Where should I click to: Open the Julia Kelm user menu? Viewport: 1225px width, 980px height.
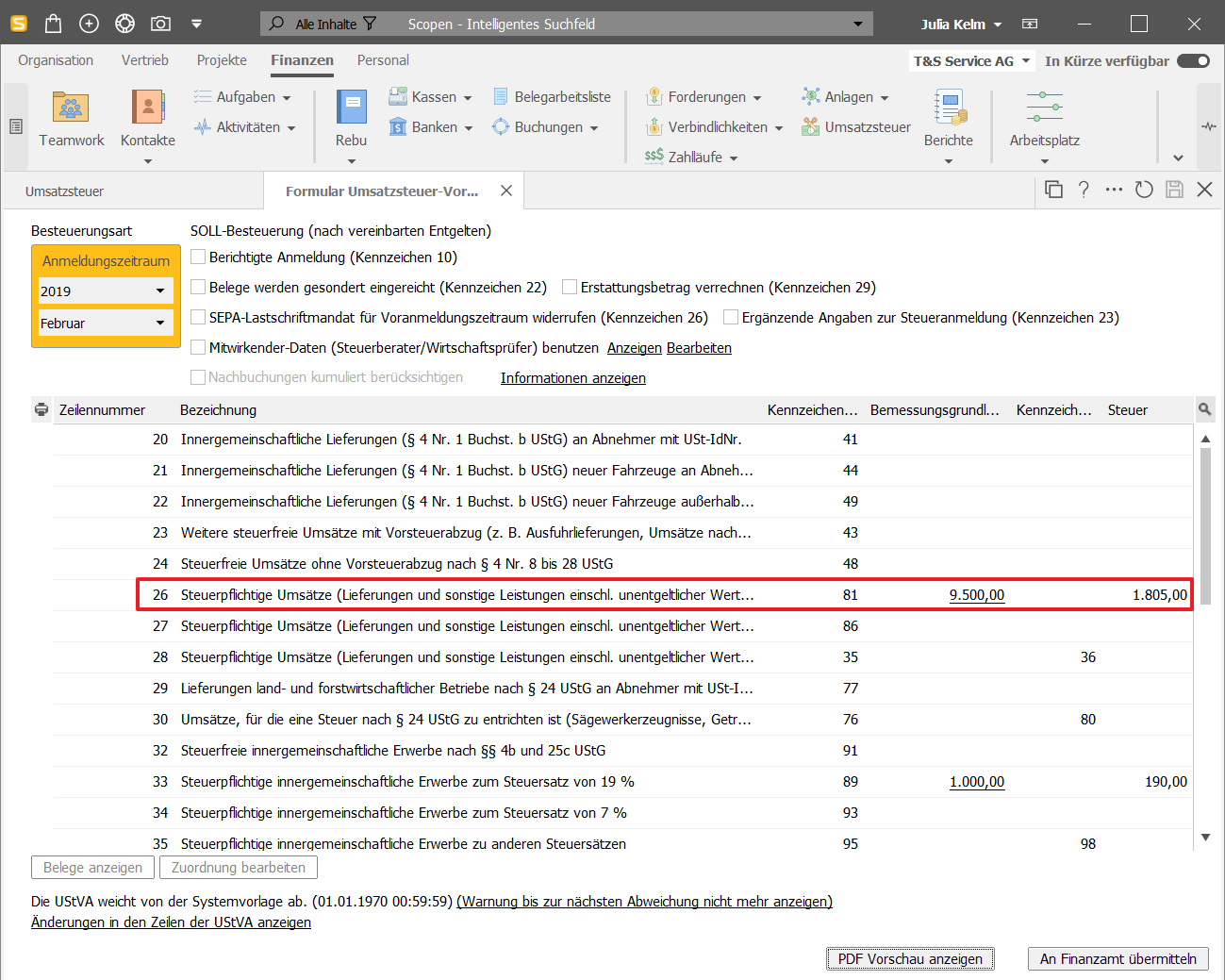[x=961, y=24]
